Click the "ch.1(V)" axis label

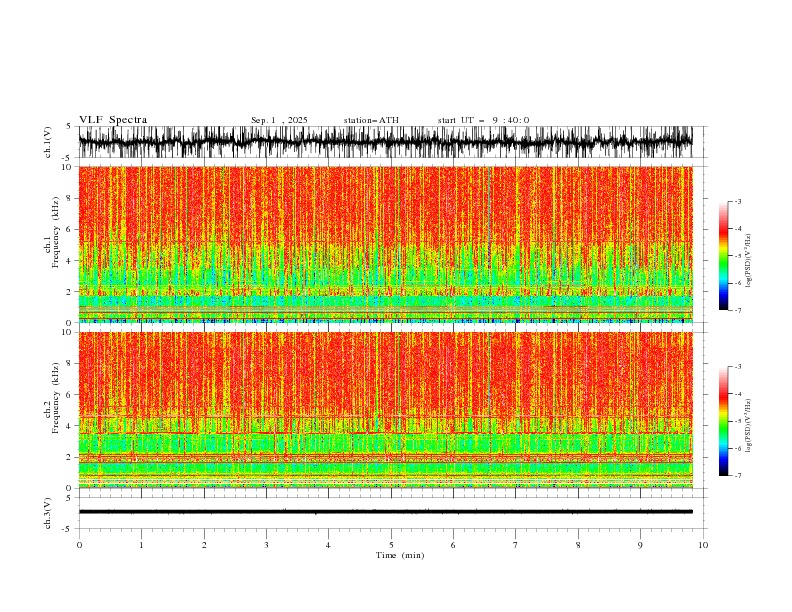(48, 142)
